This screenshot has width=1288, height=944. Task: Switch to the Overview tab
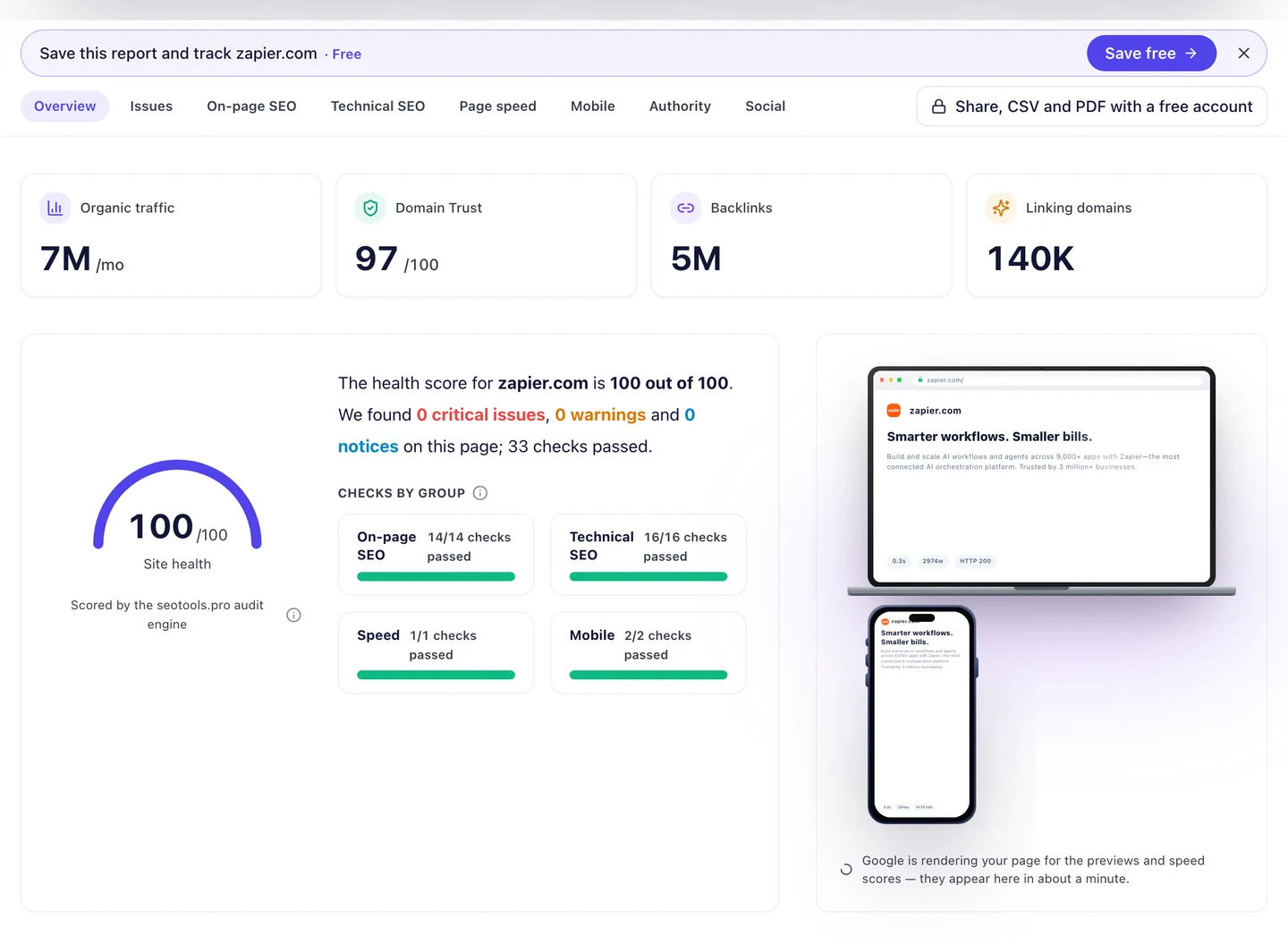(x=65, y=106)
